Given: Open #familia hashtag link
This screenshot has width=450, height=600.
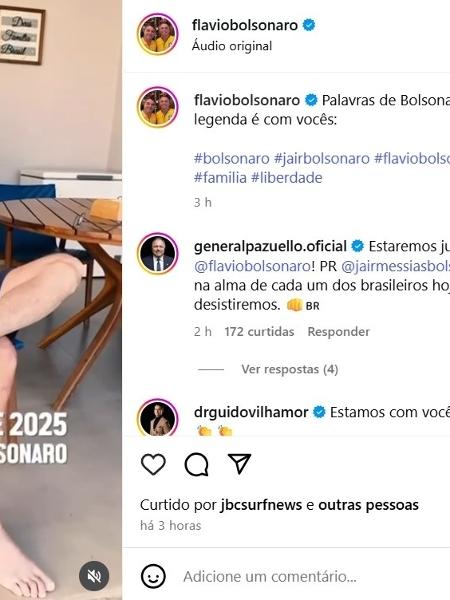Looking at the screenshot, I should coord(220,178).
